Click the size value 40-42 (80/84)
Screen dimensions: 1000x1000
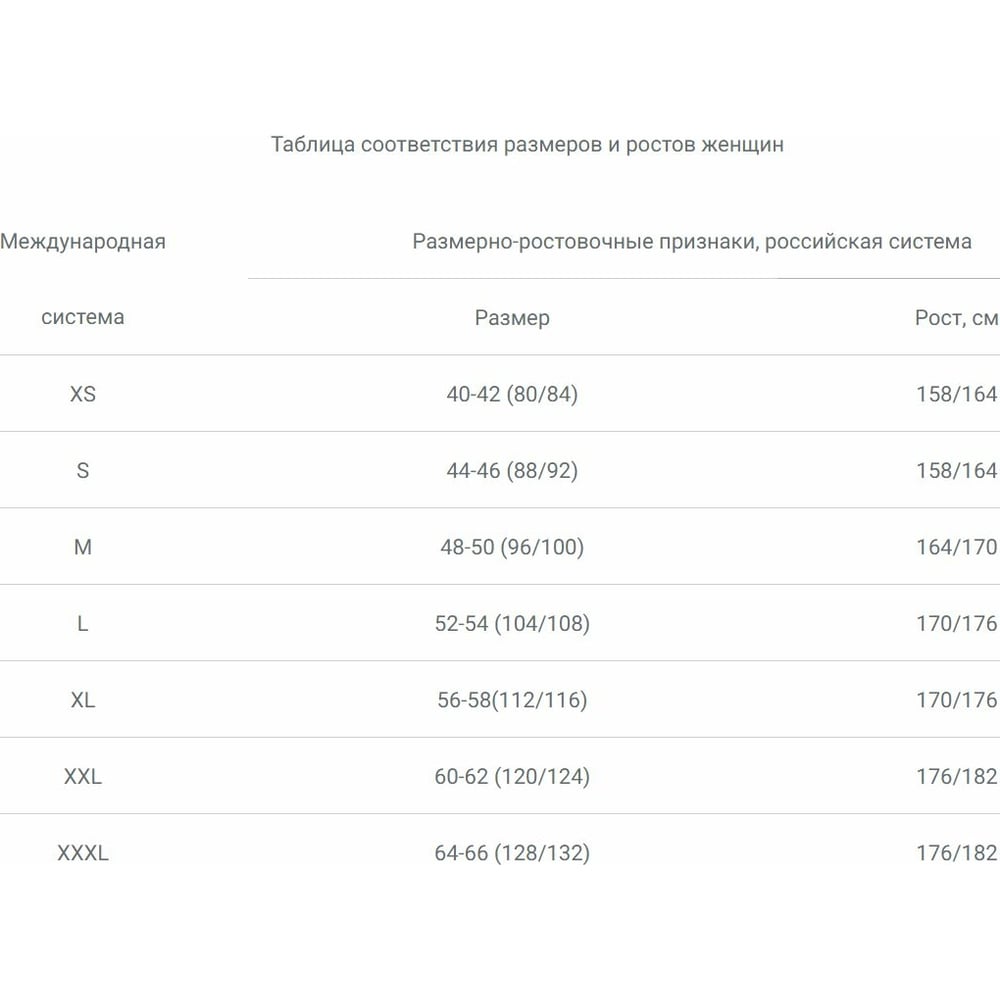point(512,394)
